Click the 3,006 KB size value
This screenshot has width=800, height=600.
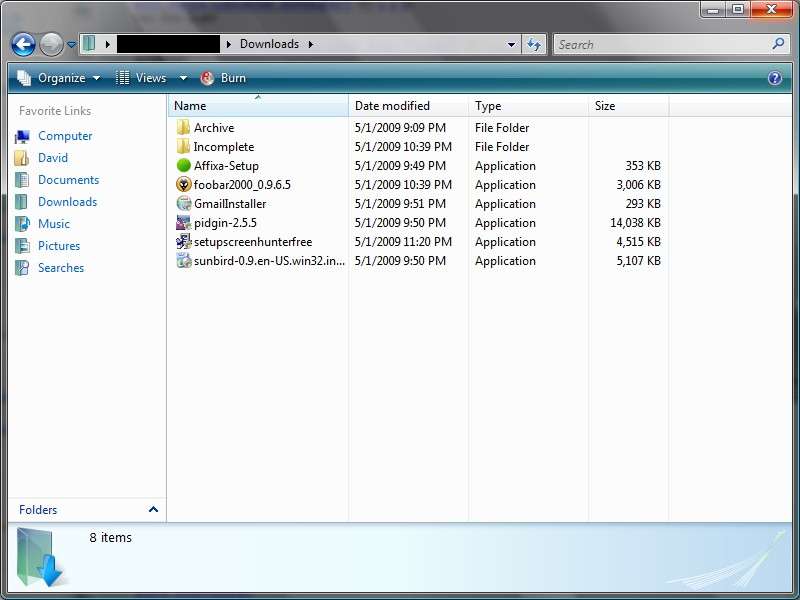point(638,185)
